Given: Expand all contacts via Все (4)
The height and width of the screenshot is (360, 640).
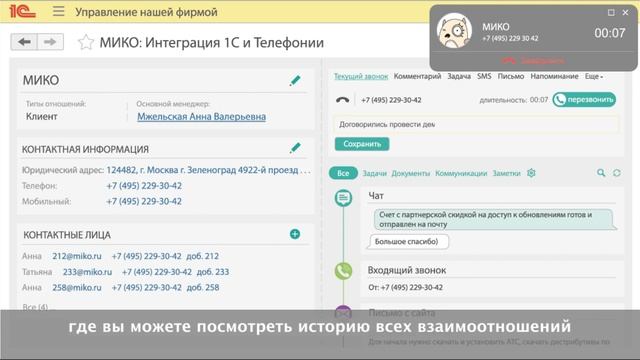Looking at the screenshot, I should coord(35,307).
